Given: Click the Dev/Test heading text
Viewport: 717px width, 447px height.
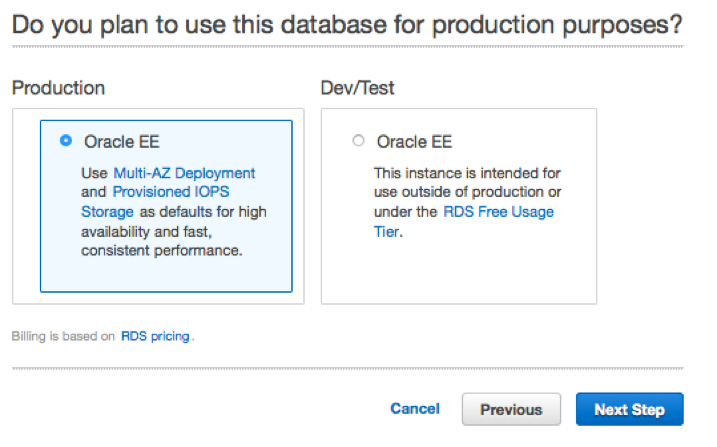Looking at the screenshot, I should click(x=357, y=88).
